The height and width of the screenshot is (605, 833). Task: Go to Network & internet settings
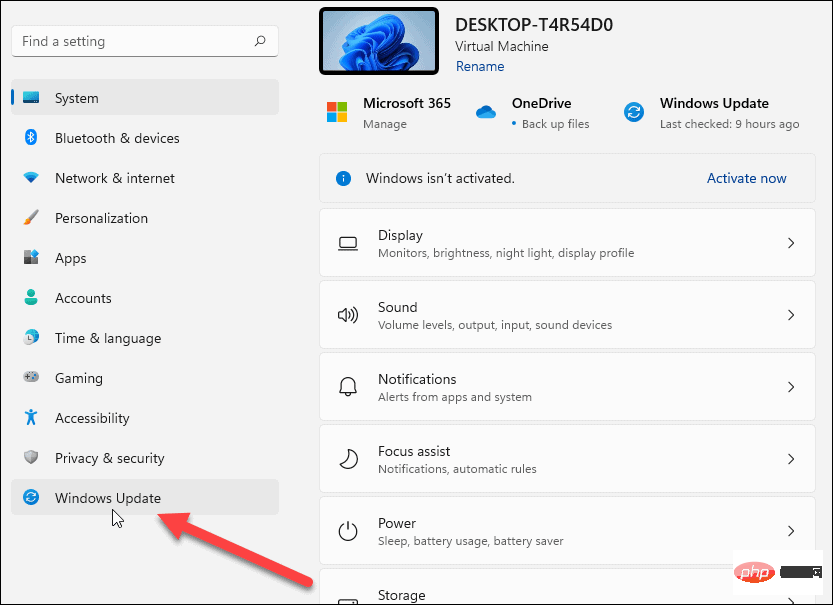(x=145, y=177)
